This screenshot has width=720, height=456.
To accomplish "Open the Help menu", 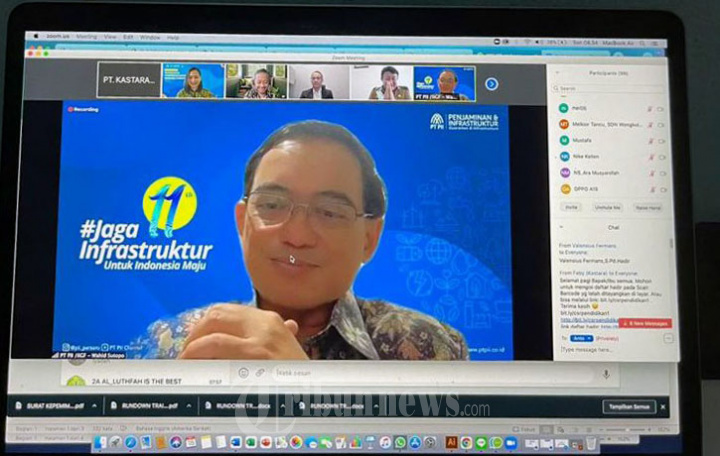I will coord(173,37).
